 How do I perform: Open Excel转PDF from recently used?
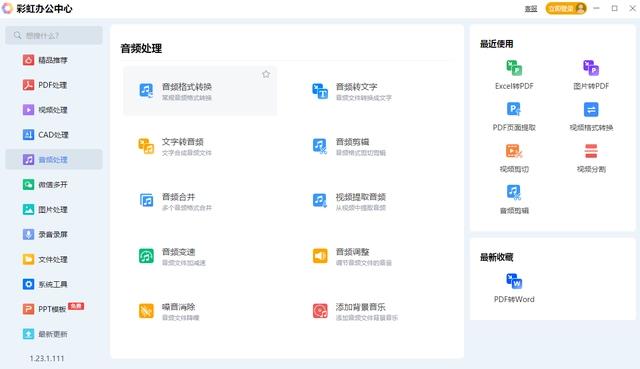[x=514, y=75]
